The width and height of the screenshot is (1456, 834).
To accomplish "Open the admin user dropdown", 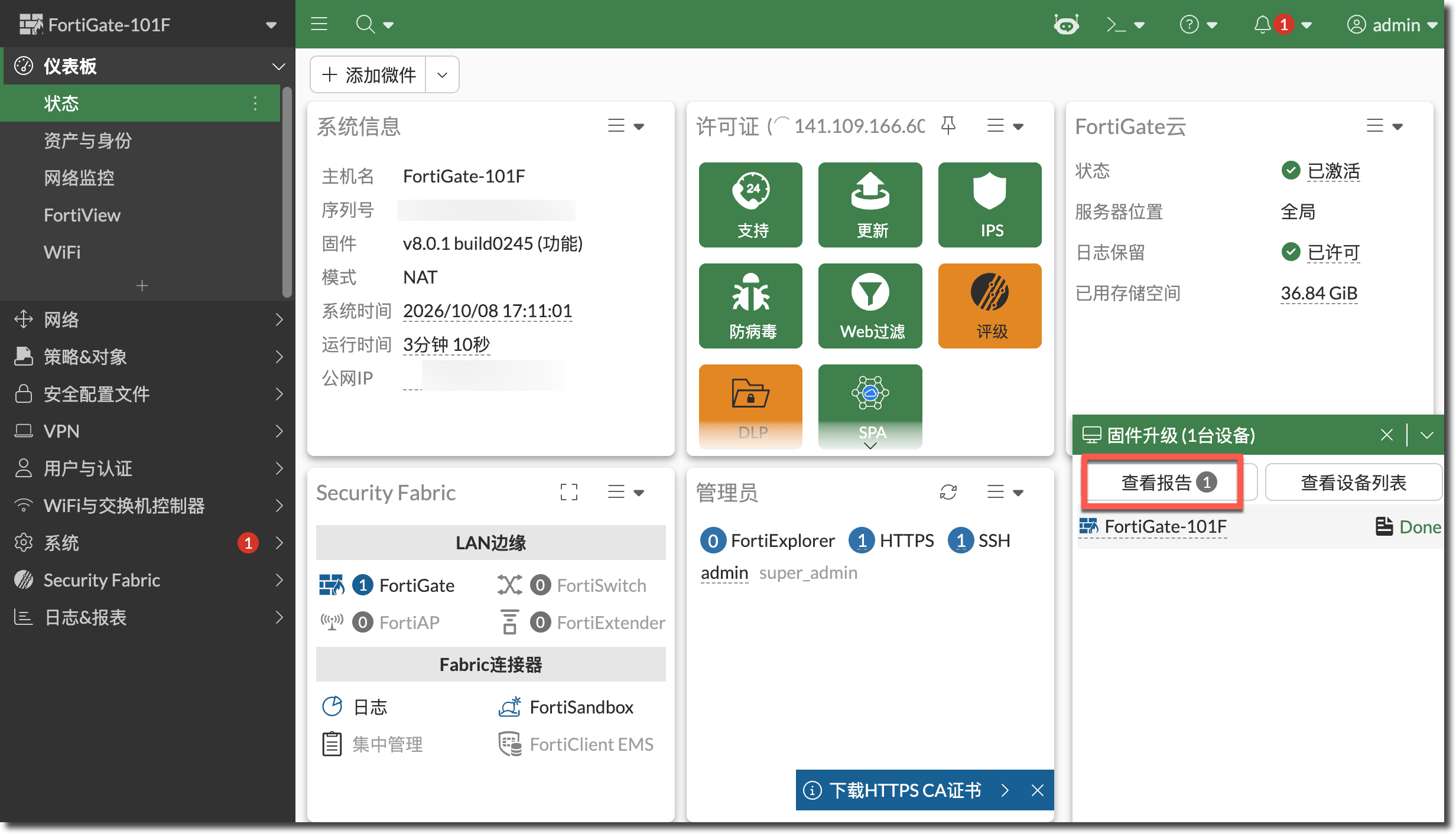I will (1391, 24).
